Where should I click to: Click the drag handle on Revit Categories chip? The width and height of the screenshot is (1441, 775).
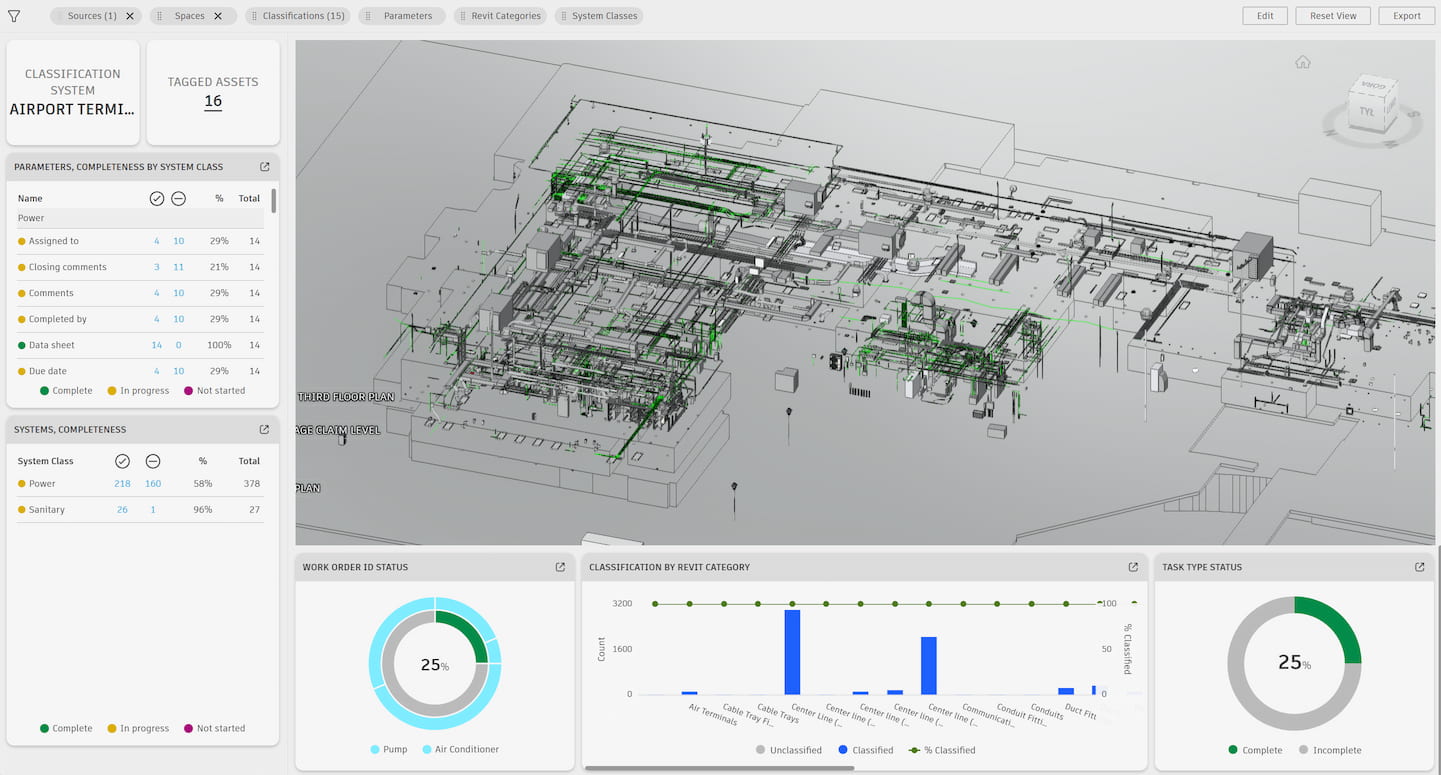463,16
